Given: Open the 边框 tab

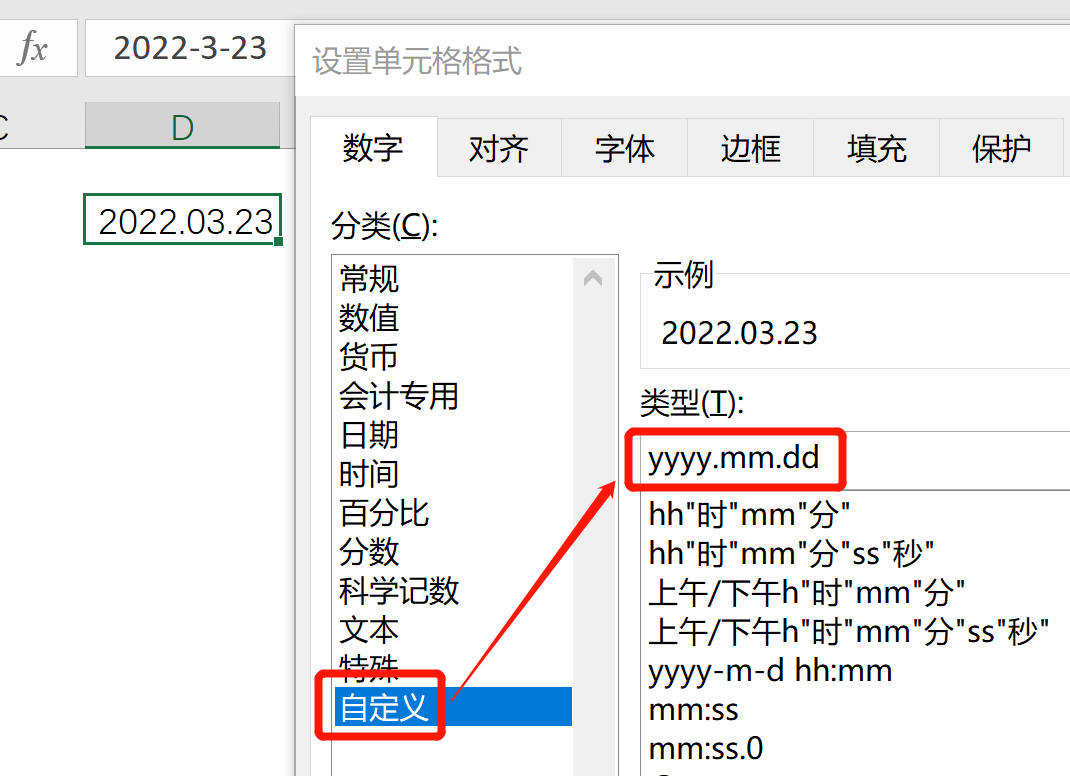Looking at the screenshot, I should pyautogui.click(x=751, y=148).
